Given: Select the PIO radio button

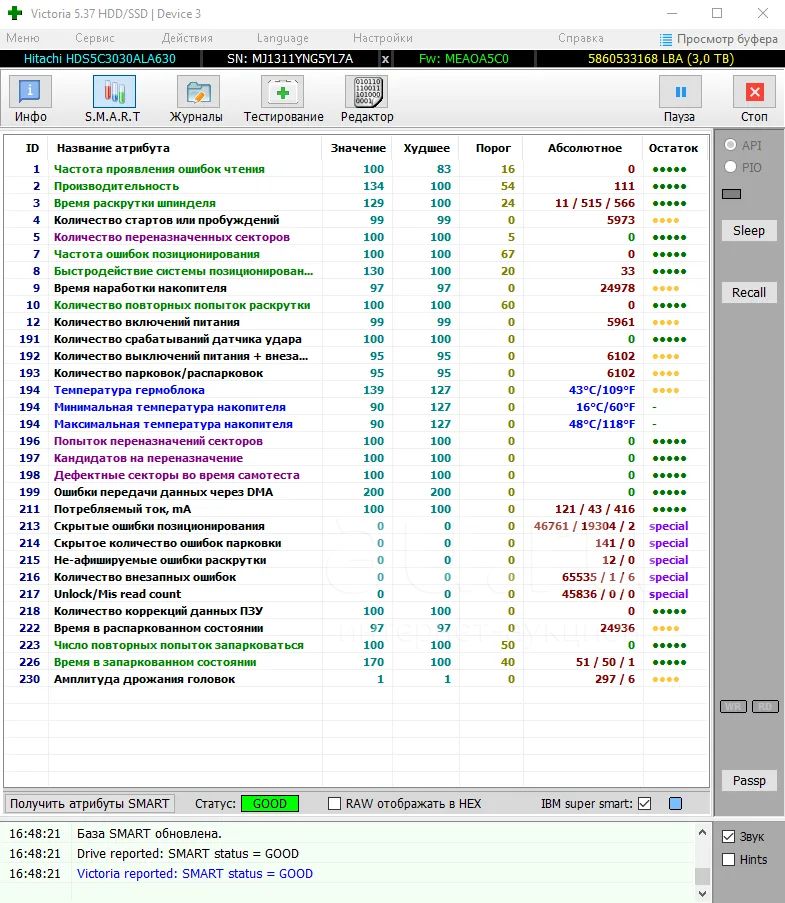Looking at the screenshot, I should tap(730, 167).
